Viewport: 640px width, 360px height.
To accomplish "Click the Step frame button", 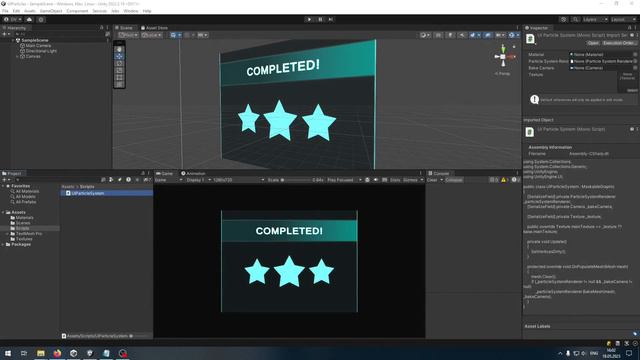I will click(331, 19).
